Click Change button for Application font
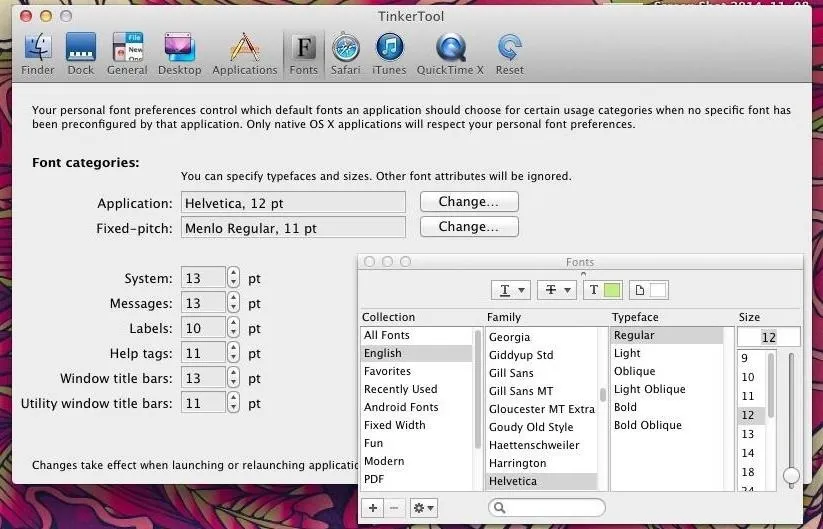Screen dimensions: 823x529 (x=469, y=202)
